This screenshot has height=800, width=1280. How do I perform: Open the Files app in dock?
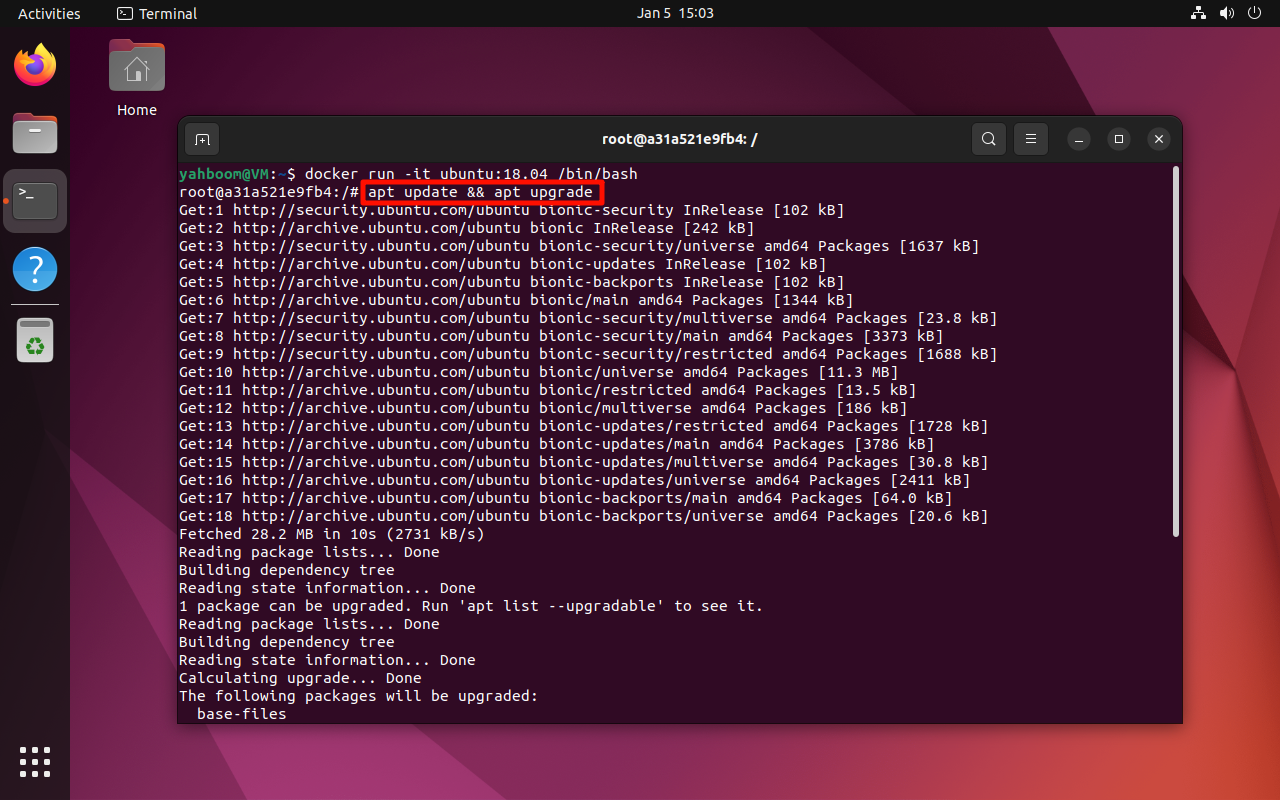(35, 133)
